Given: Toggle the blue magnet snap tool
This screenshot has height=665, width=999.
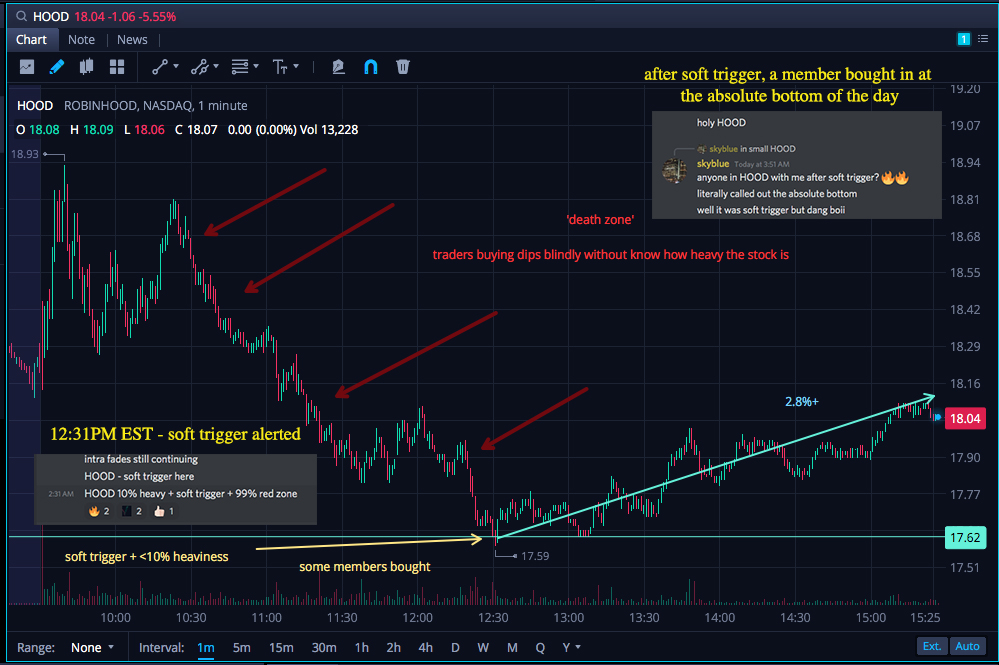Looking at the screenshot, I should [x=371, y=66].
